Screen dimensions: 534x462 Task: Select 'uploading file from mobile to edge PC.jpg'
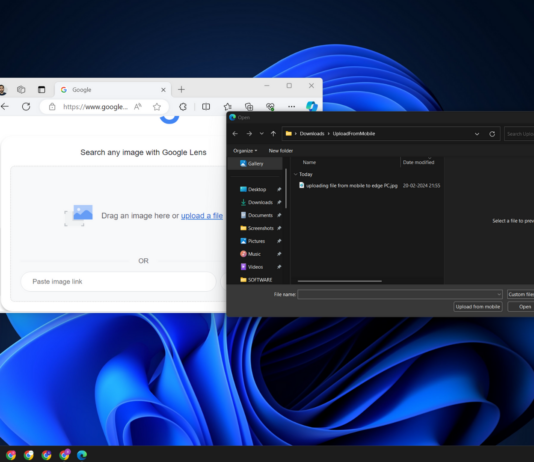tap(351, 186)
